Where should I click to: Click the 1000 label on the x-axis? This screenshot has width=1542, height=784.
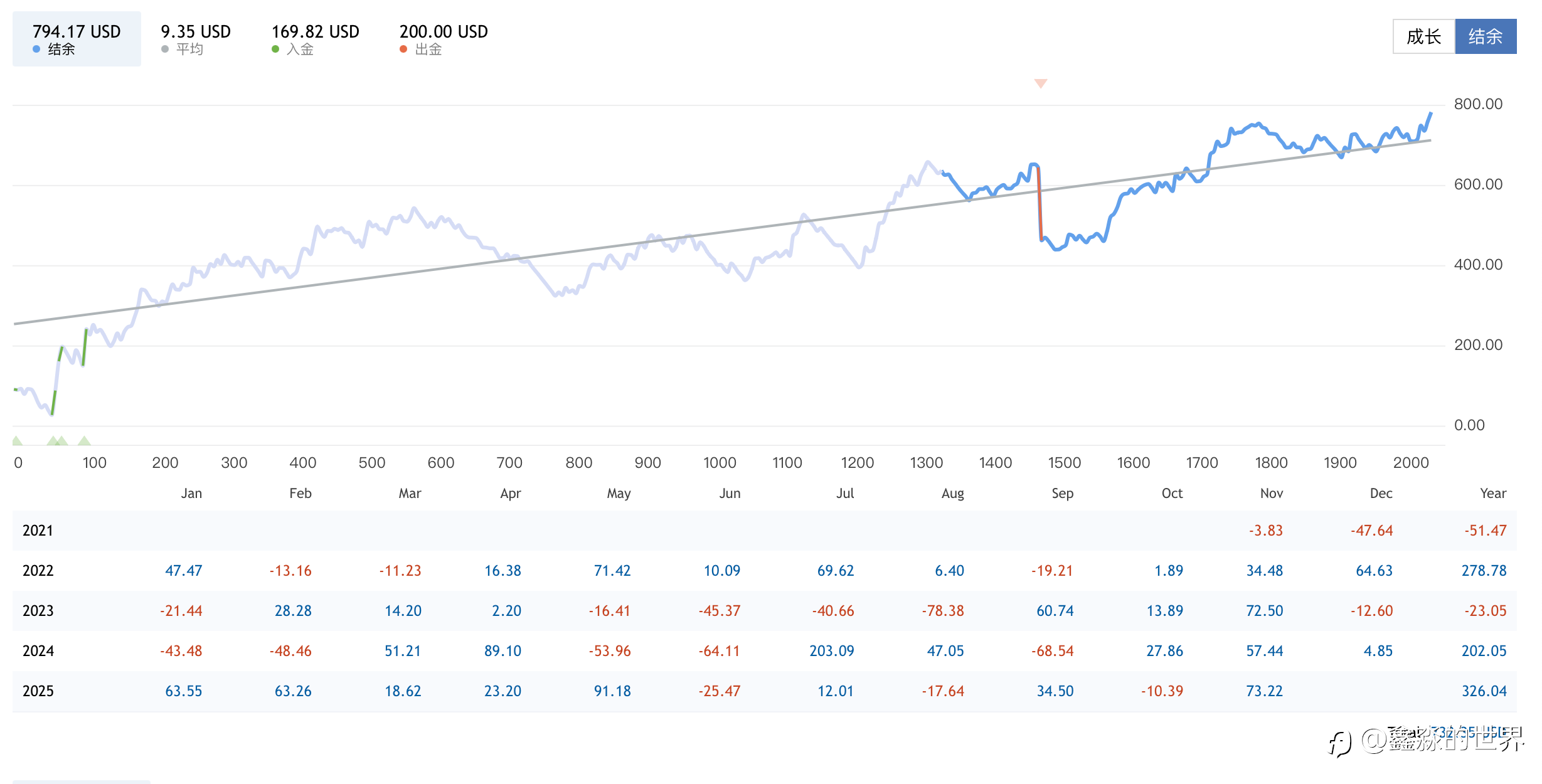719,463
